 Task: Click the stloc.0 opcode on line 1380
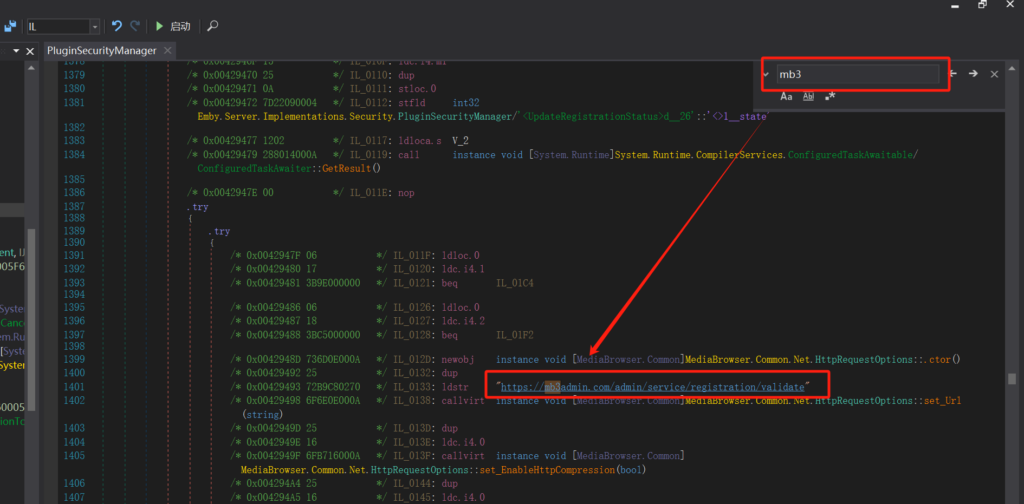[417, 88]
